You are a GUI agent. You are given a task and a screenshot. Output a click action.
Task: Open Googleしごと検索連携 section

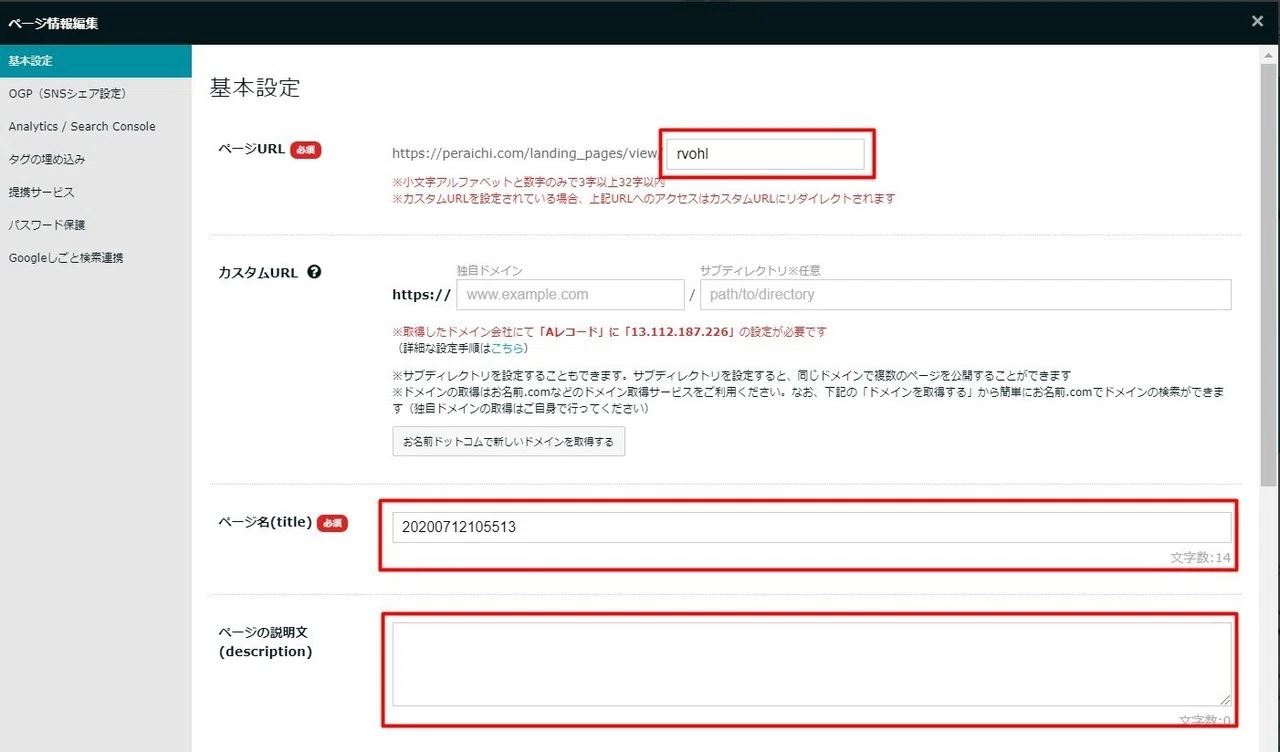tap(96, 258)
